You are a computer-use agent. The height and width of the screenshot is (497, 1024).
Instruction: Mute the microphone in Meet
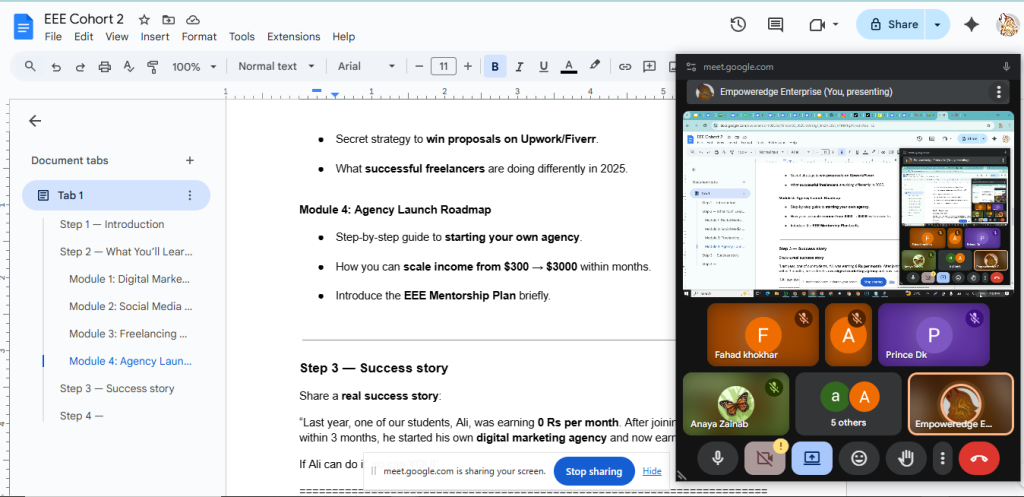click(717, 458)
